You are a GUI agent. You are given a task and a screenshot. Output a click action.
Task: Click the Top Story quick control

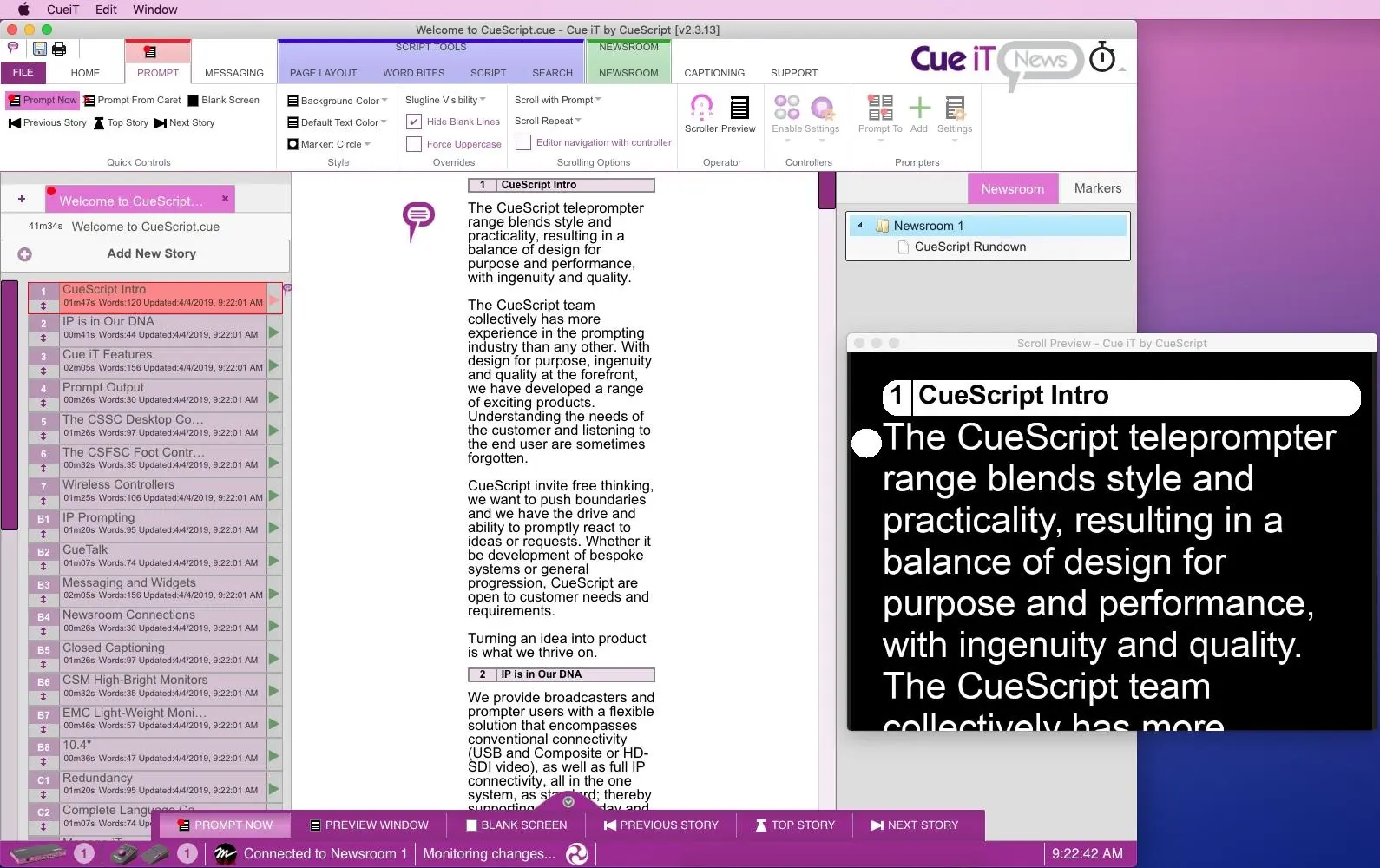[121, 123]
